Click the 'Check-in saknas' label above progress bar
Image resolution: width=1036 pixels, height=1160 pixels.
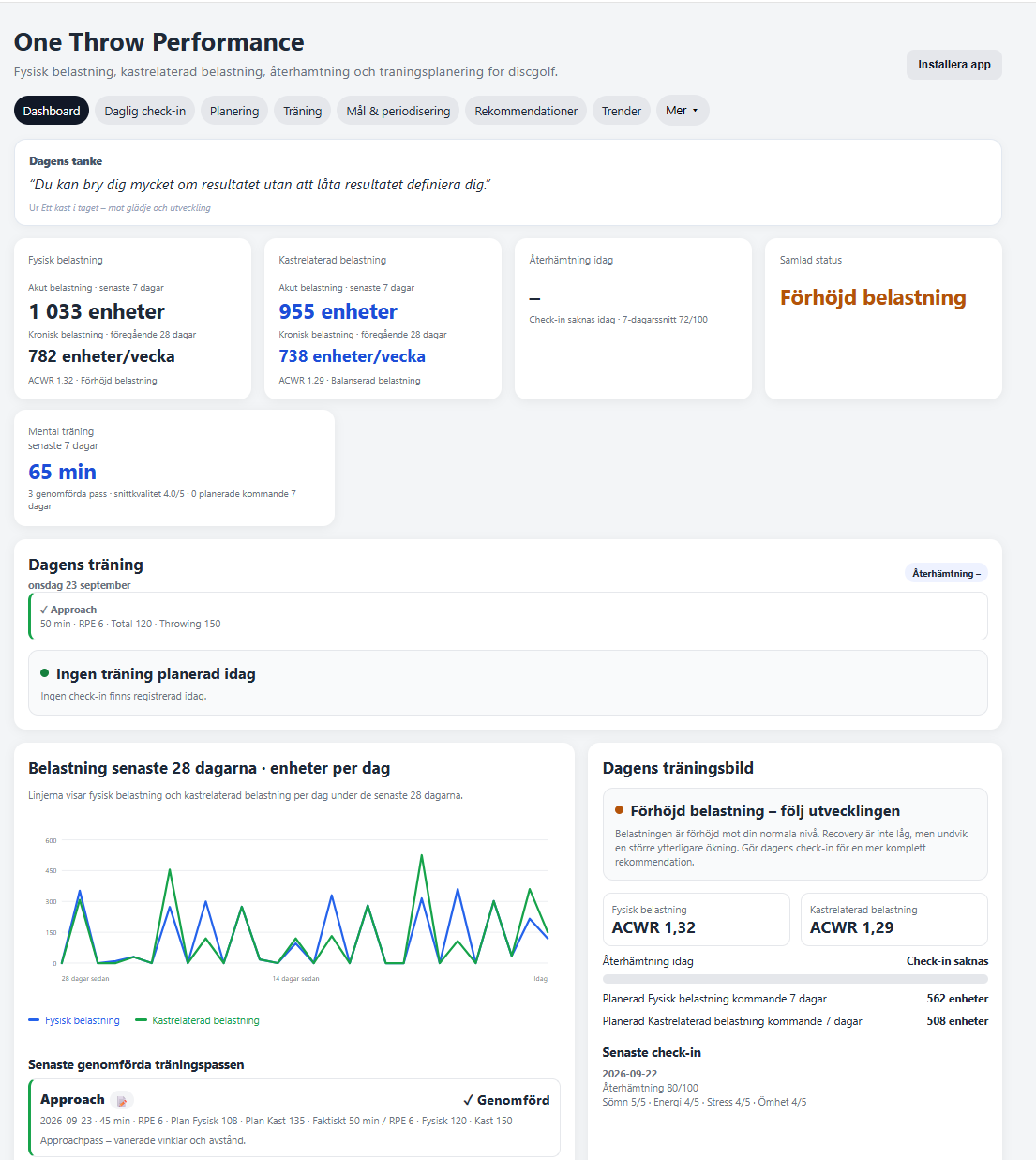947,961
